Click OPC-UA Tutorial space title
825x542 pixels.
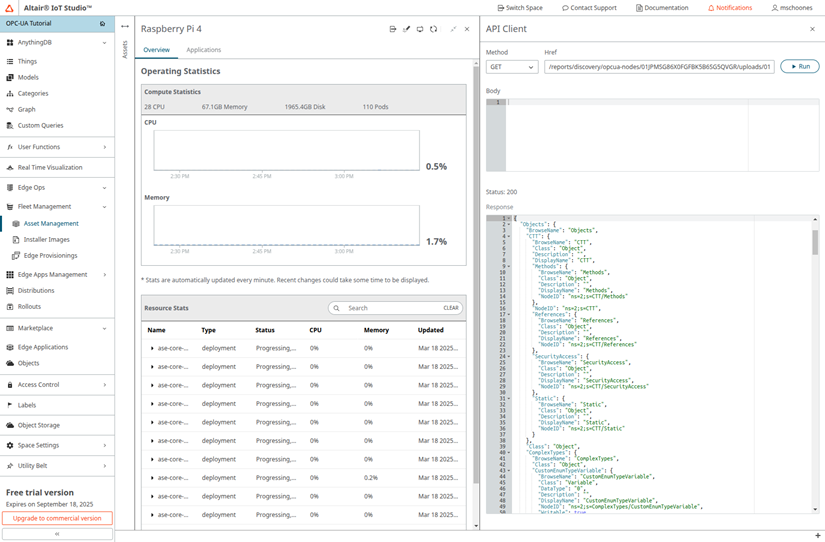pyautogui.click(x=28, y=24)
